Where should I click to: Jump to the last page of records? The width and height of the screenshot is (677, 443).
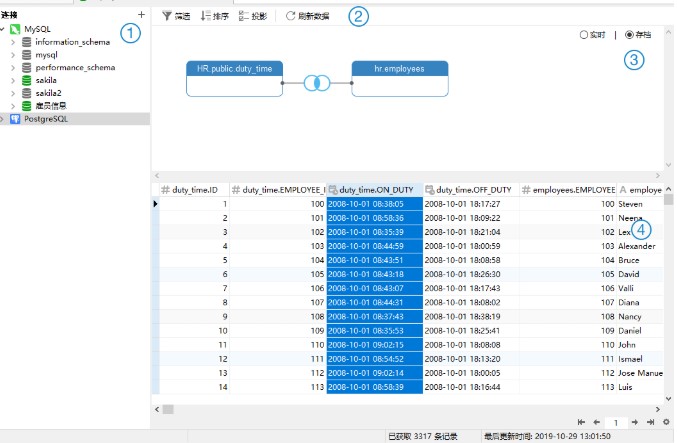[651, 423]
